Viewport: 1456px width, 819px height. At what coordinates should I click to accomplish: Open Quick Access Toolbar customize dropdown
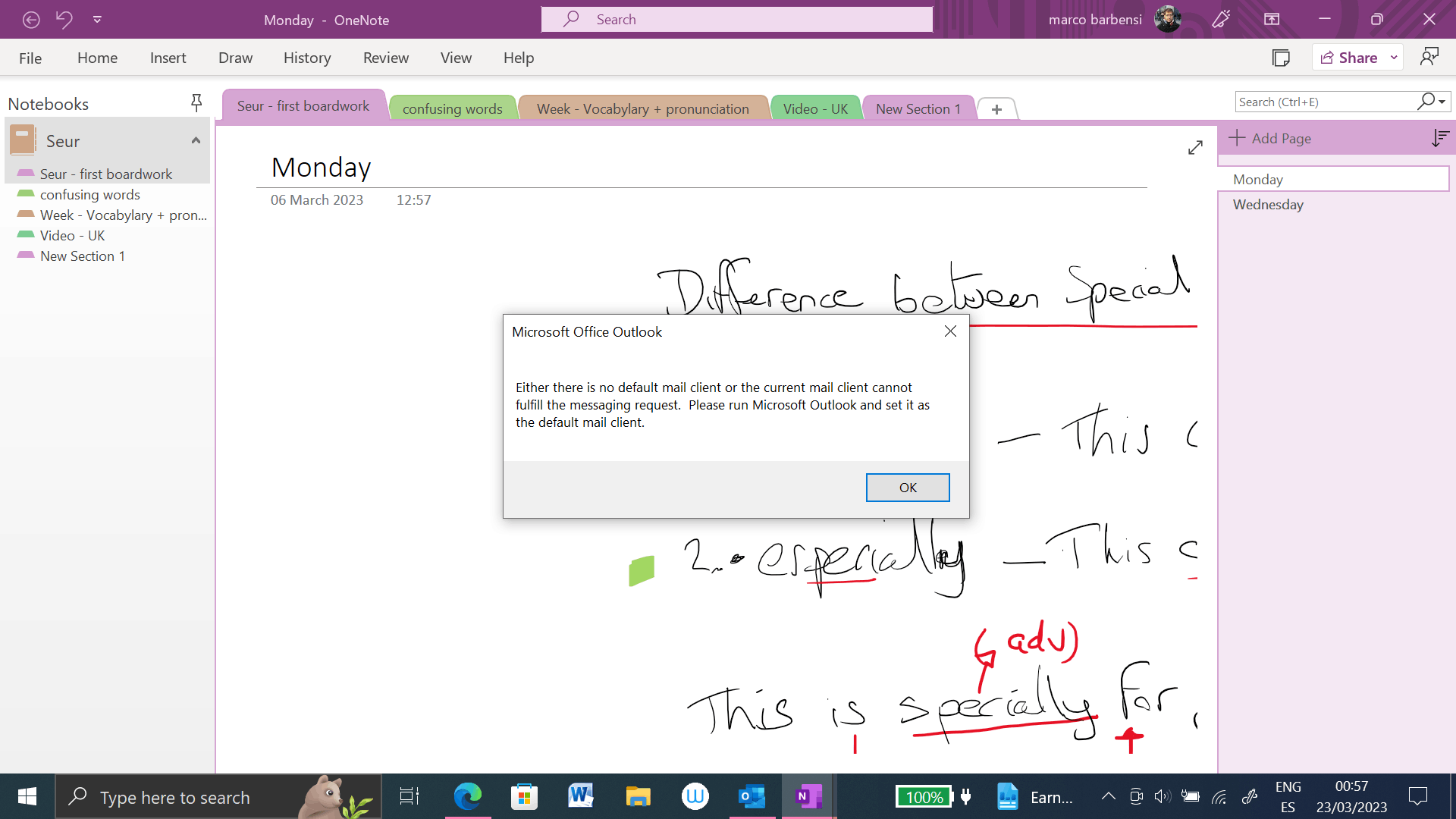coord(97,20)
